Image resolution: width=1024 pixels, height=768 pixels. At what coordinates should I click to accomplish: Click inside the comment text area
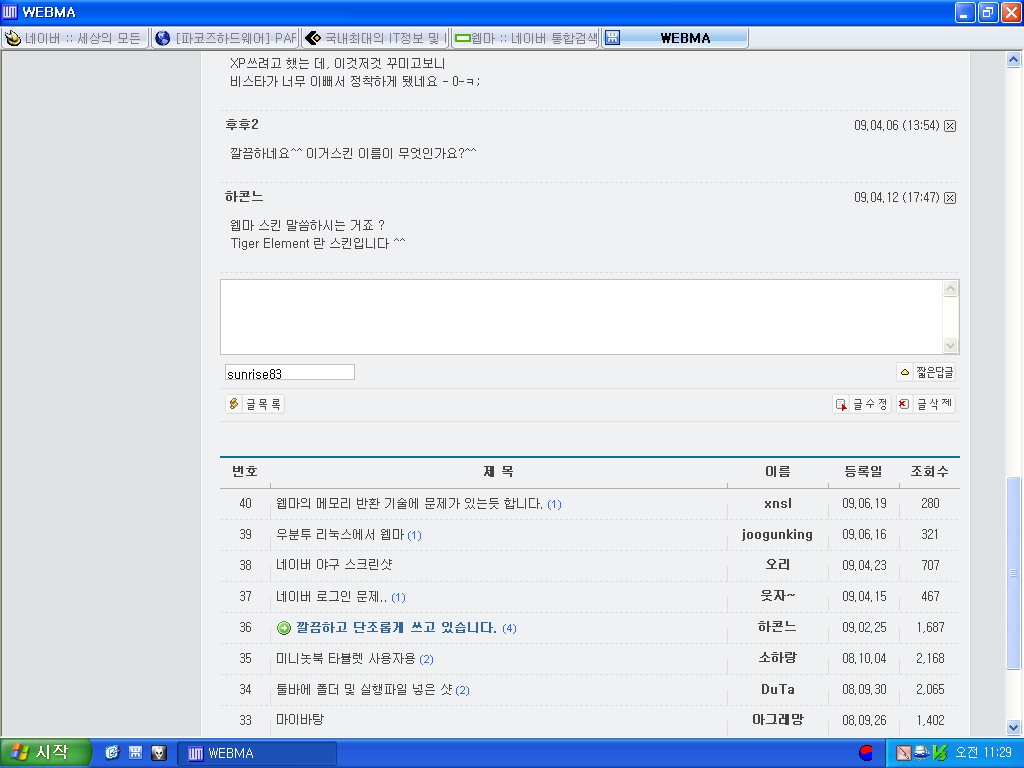point(581,316)
